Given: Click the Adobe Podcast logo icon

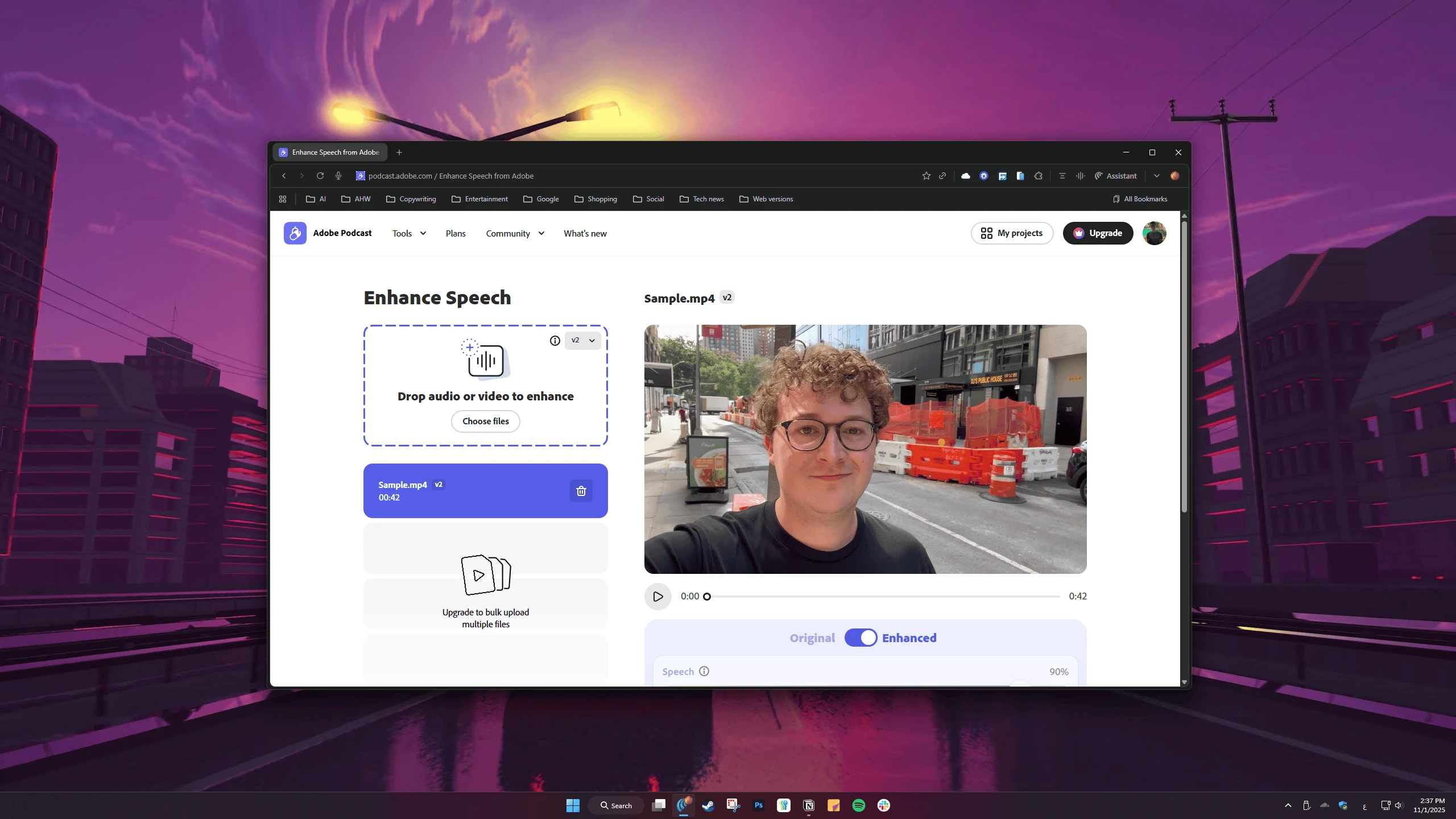Looking at the screenshot, I should [295, 233].
